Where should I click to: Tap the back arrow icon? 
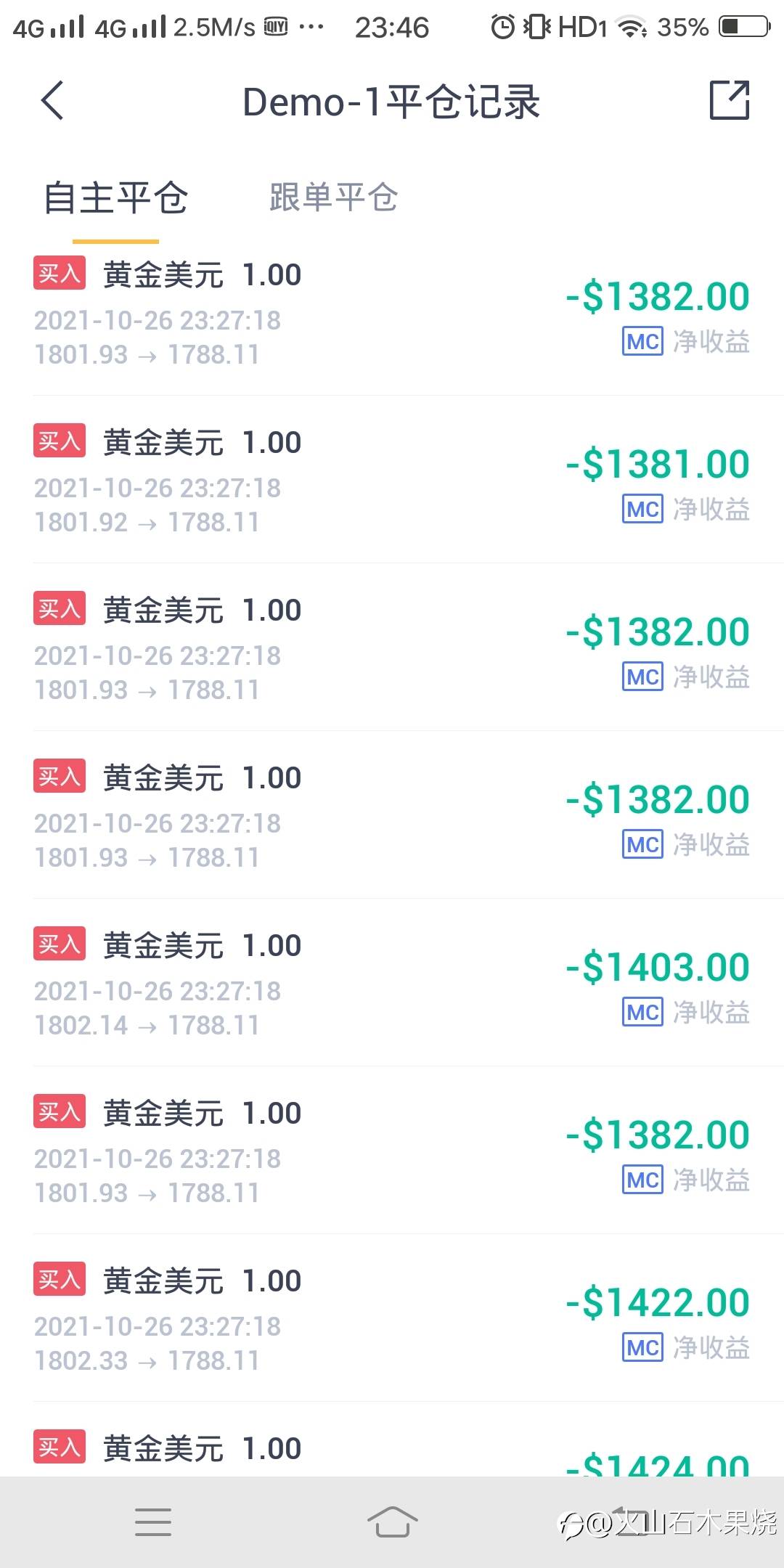pyautogui.click(x=52, y=100)
